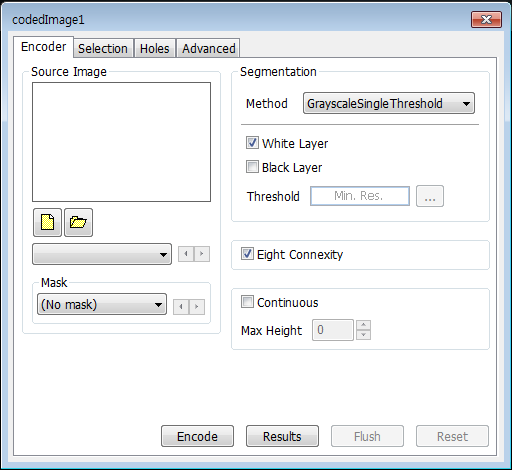Click the open folder image icon
Viewport: 512px width, 470px height.
pyautogui.click(x=78, y=222)
